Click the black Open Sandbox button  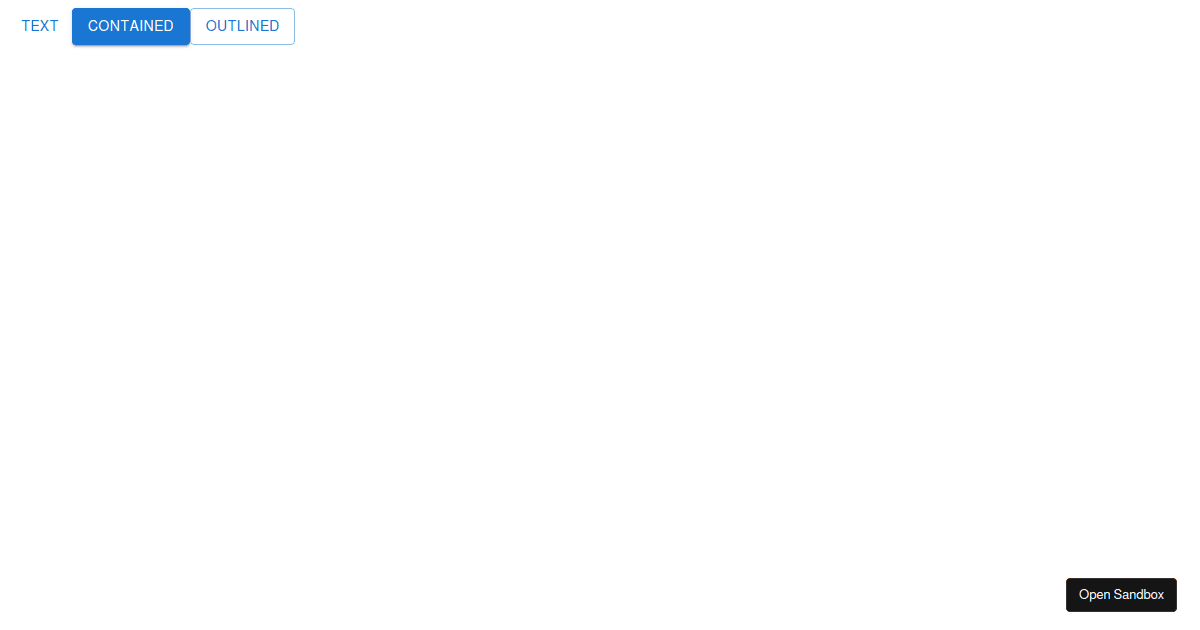(x=1121, y=594)
